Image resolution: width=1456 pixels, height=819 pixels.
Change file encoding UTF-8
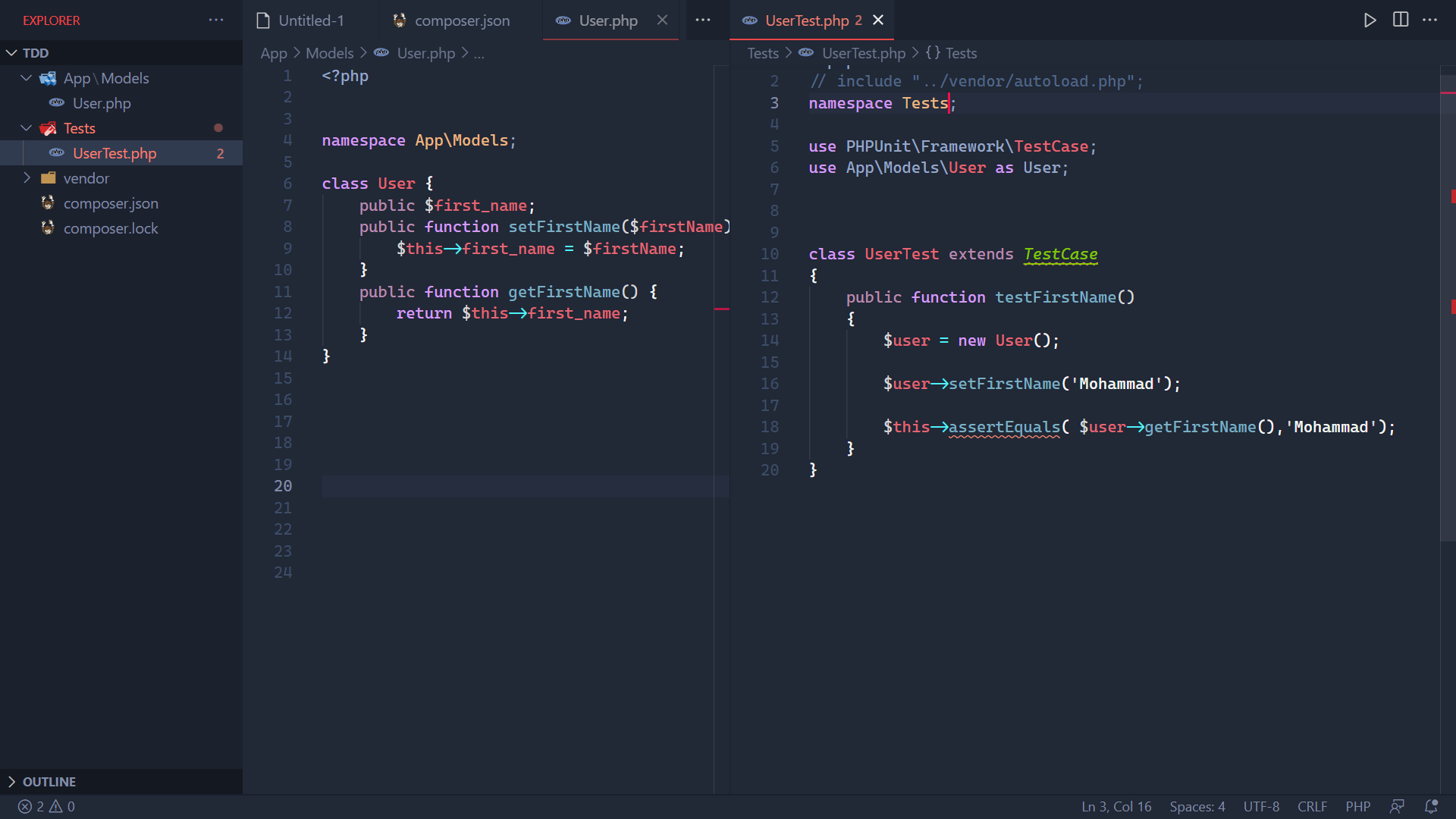pyautogui.click(x=1261, y=807)
